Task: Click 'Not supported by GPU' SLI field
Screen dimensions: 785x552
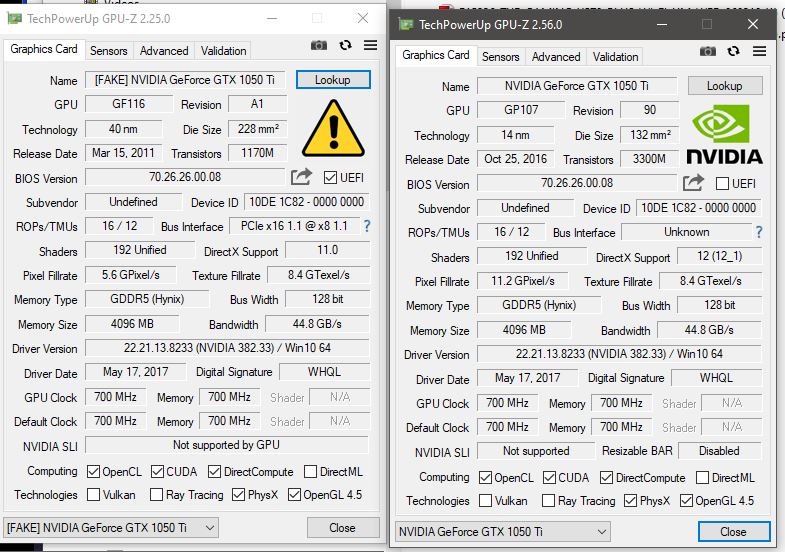Action: (227, 445)
